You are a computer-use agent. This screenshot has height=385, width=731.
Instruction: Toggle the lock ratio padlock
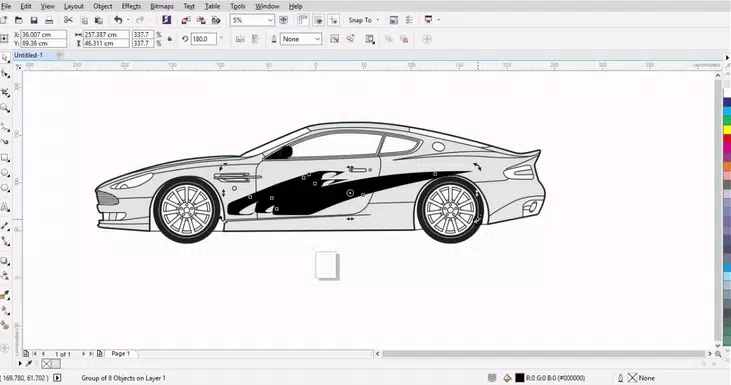[x=170, y=39]
